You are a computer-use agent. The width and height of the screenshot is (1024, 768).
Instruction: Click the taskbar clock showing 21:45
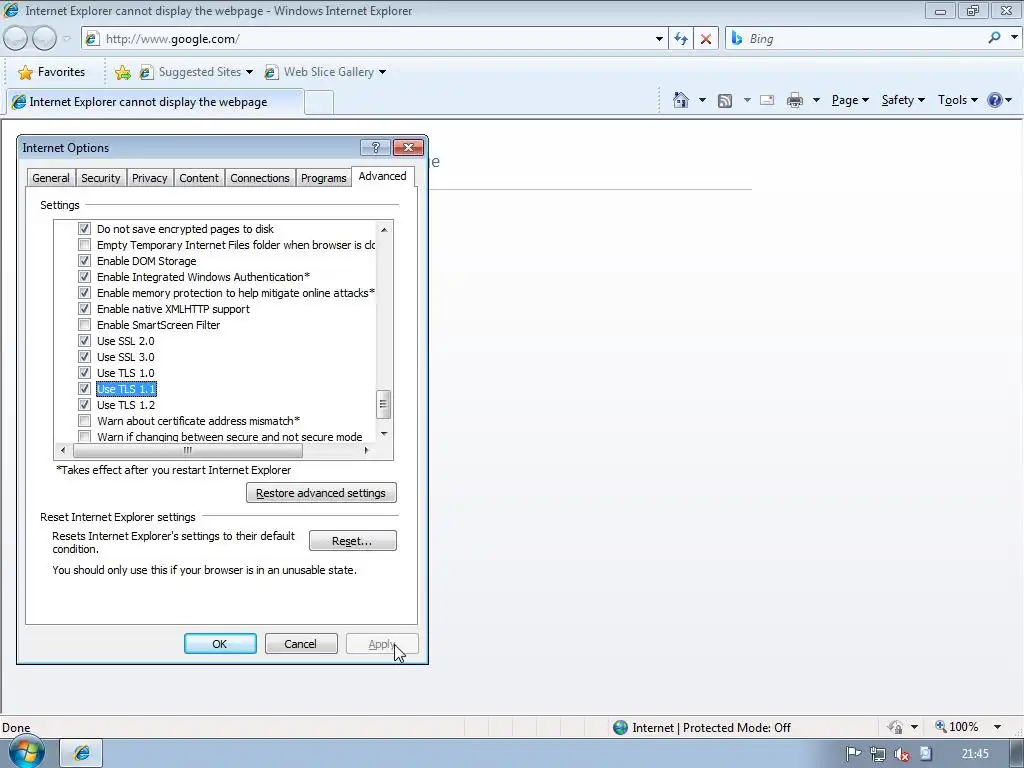[x=975, y=754]
